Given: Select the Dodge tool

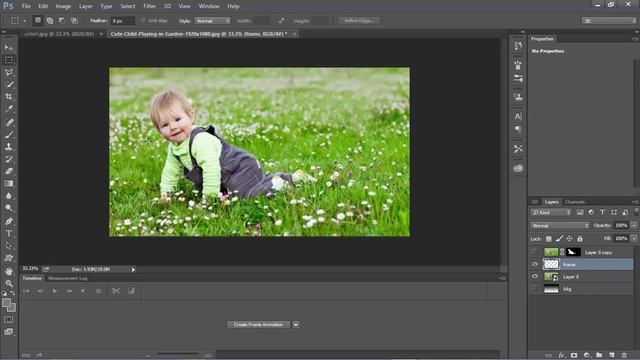Looking at the screenshot, I should point(9,208).
